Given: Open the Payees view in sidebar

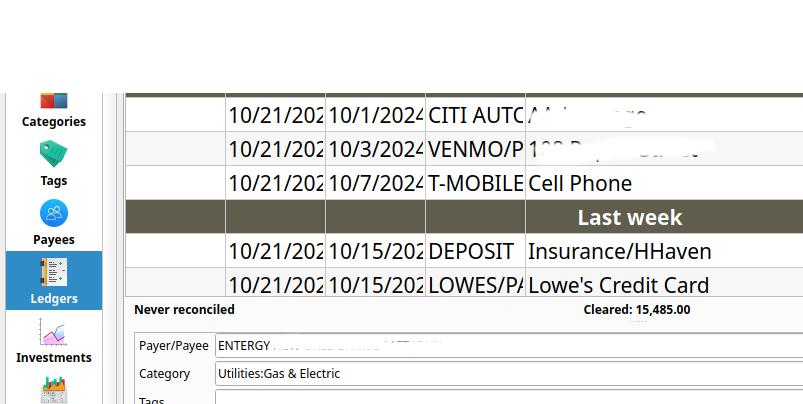Looking at the screenshot, I should (54, 223).
